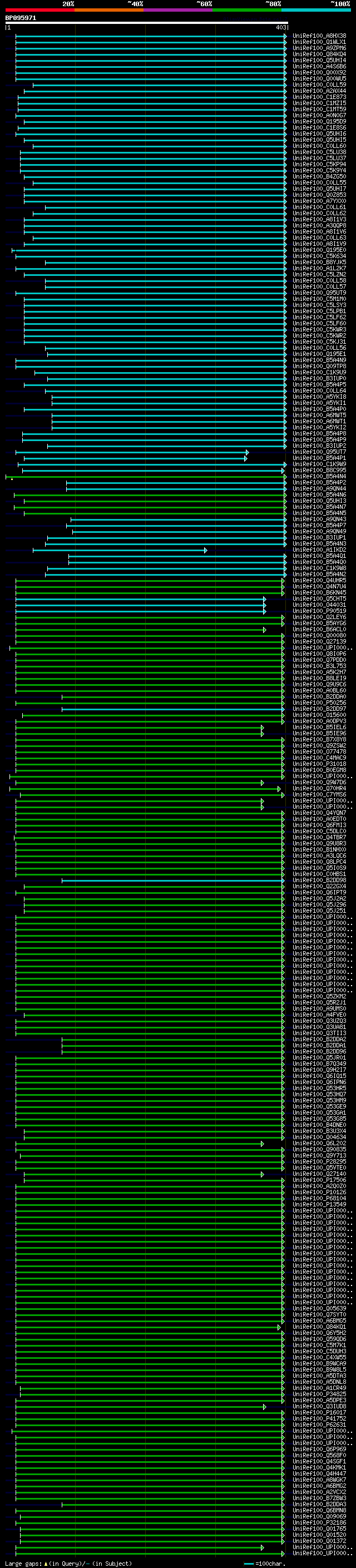Click the BP095971 query name
Image resolution: width=356 pixels, height=1568 pixels.
(21, 18)
